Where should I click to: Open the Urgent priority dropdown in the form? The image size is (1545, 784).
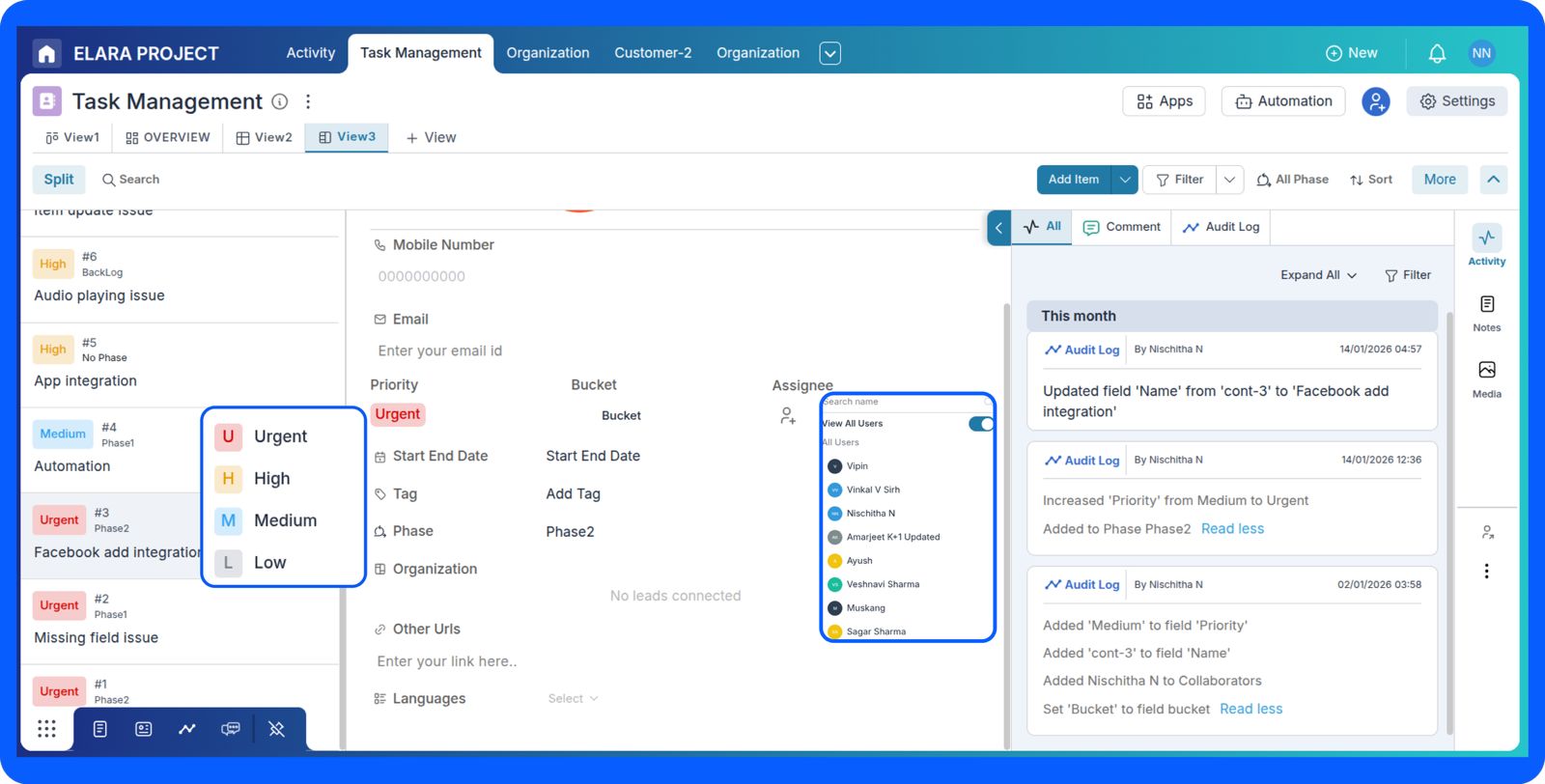(x=398, y=414)
